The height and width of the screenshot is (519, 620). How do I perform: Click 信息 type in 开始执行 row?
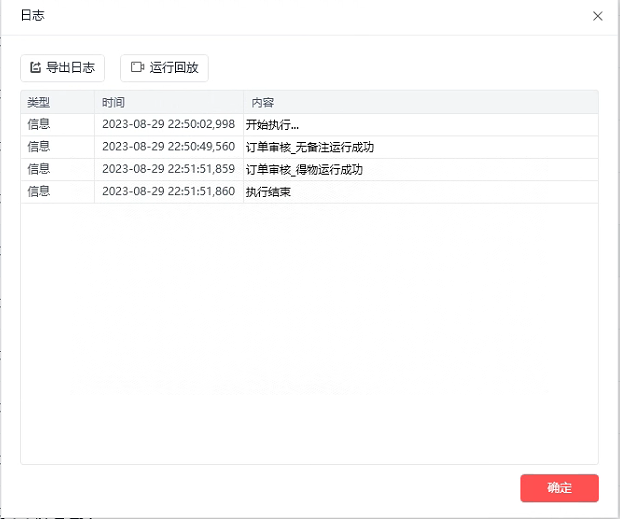(x=39, y=125)
